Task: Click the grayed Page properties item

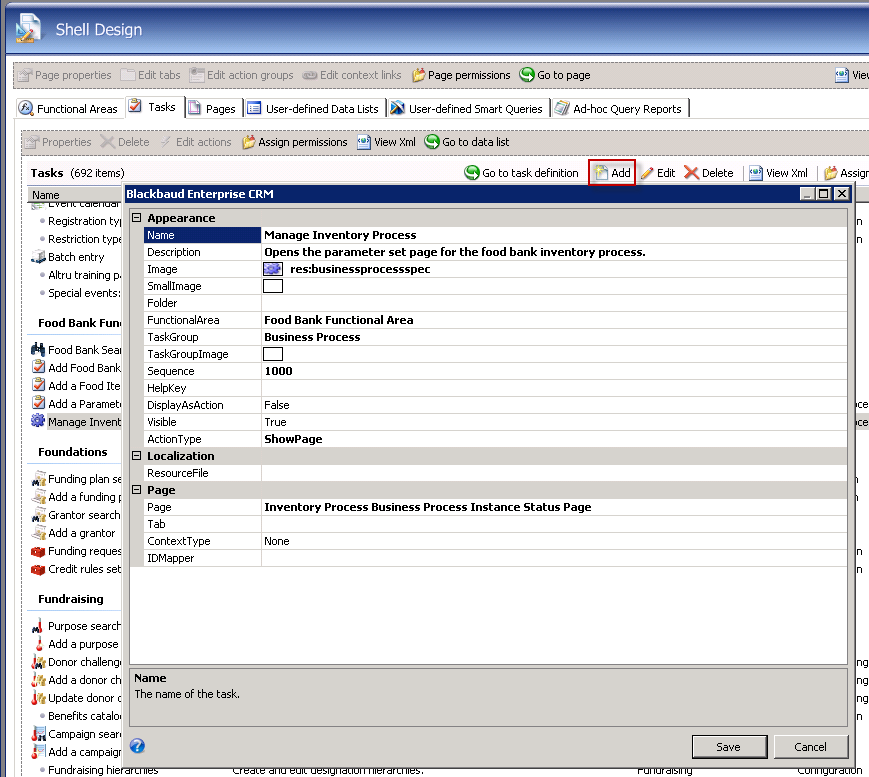Action: [x=64, y=75]
